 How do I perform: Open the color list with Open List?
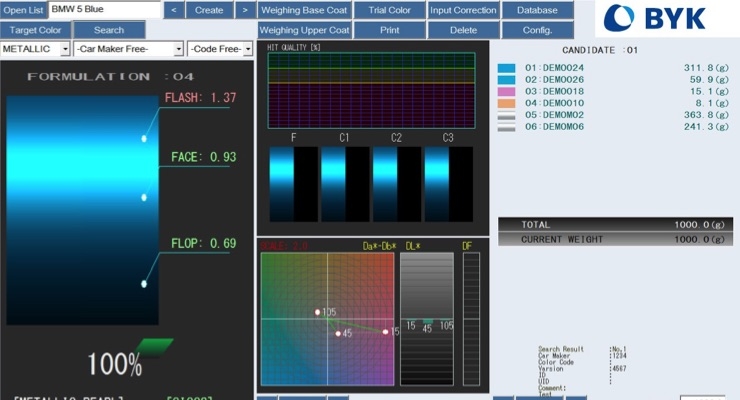23,9
